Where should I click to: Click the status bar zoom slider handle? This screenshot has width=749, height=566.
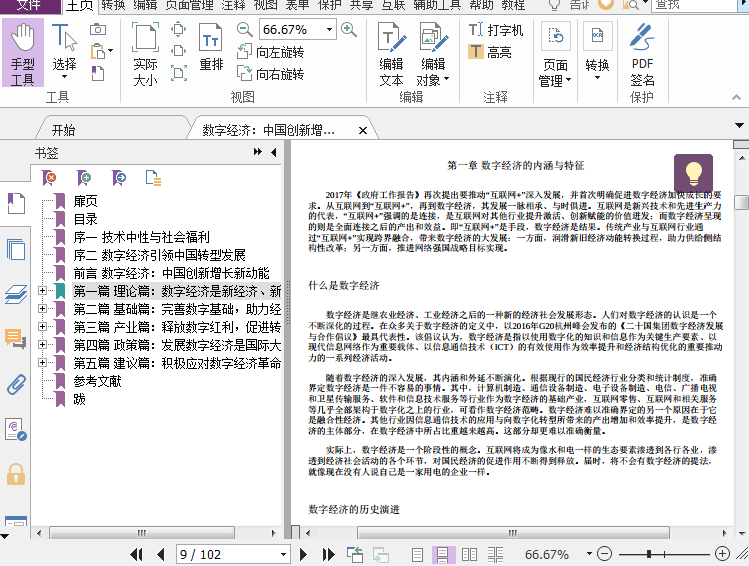pyautogui.click(x=649, y=554)
